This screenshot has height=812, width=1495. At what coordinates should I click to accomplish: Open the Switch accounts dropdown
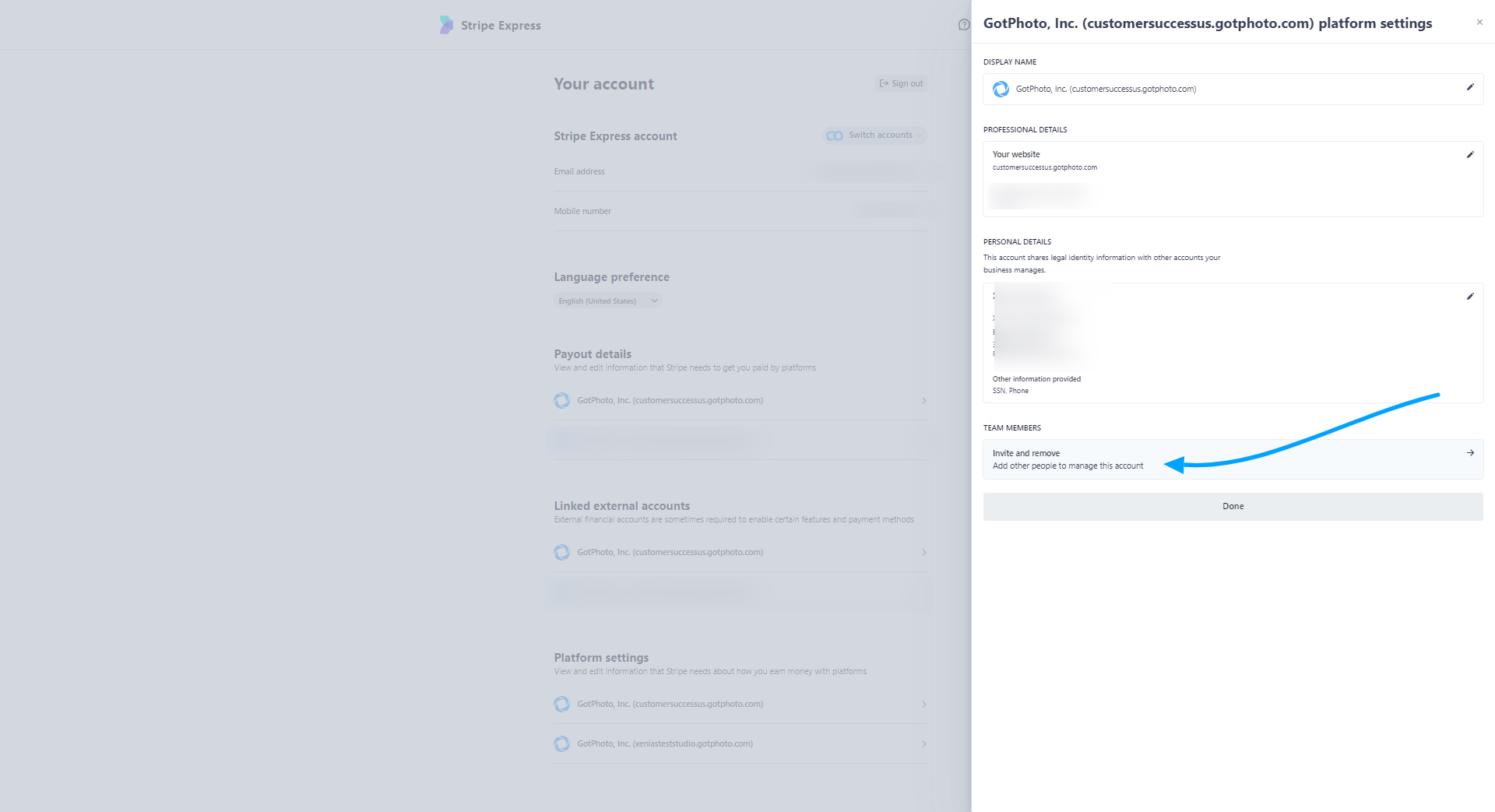pyautogui.click(x=875, y=135)
